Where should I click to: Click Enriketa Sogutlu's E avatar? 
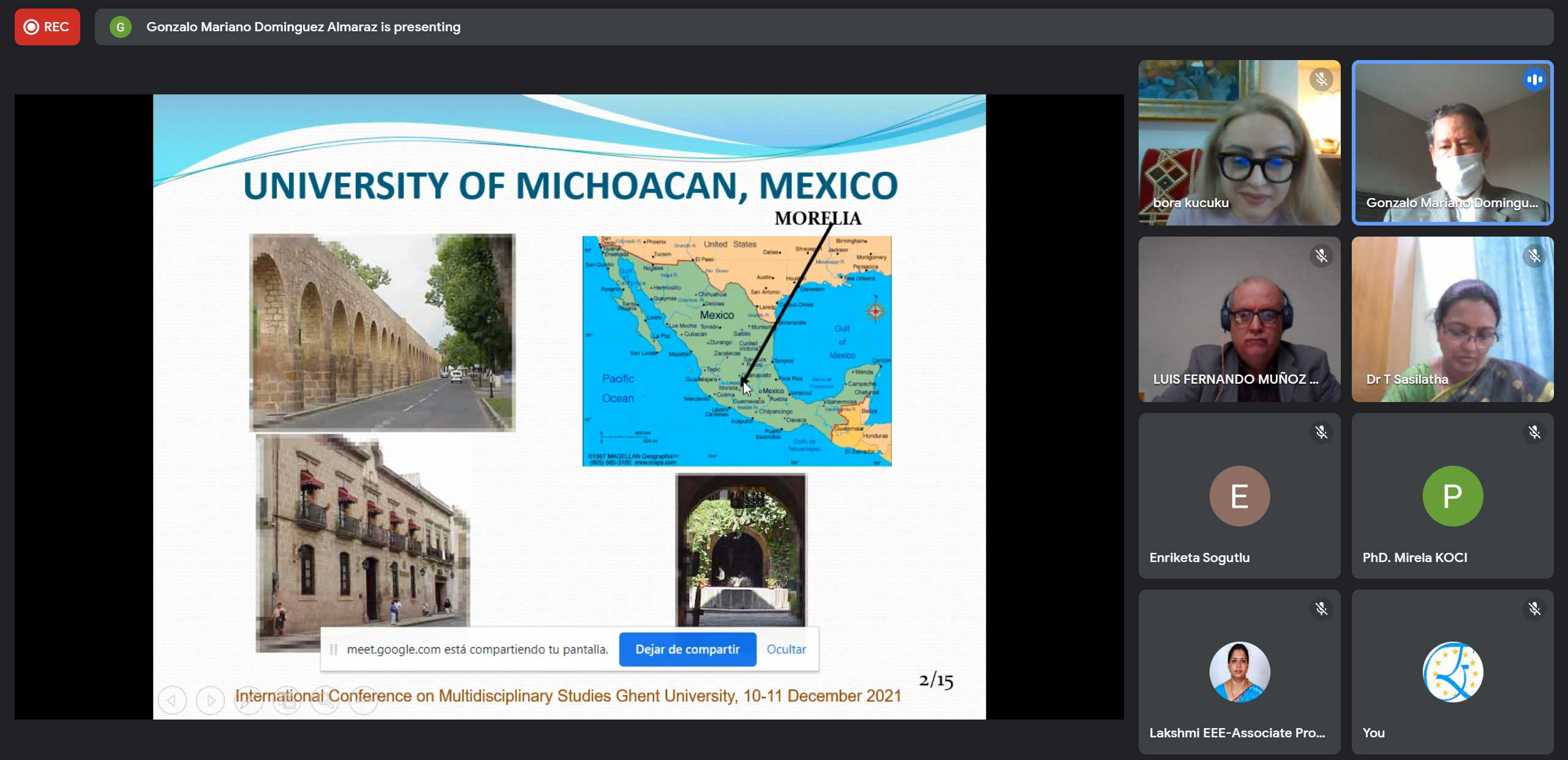[1239, 496]
